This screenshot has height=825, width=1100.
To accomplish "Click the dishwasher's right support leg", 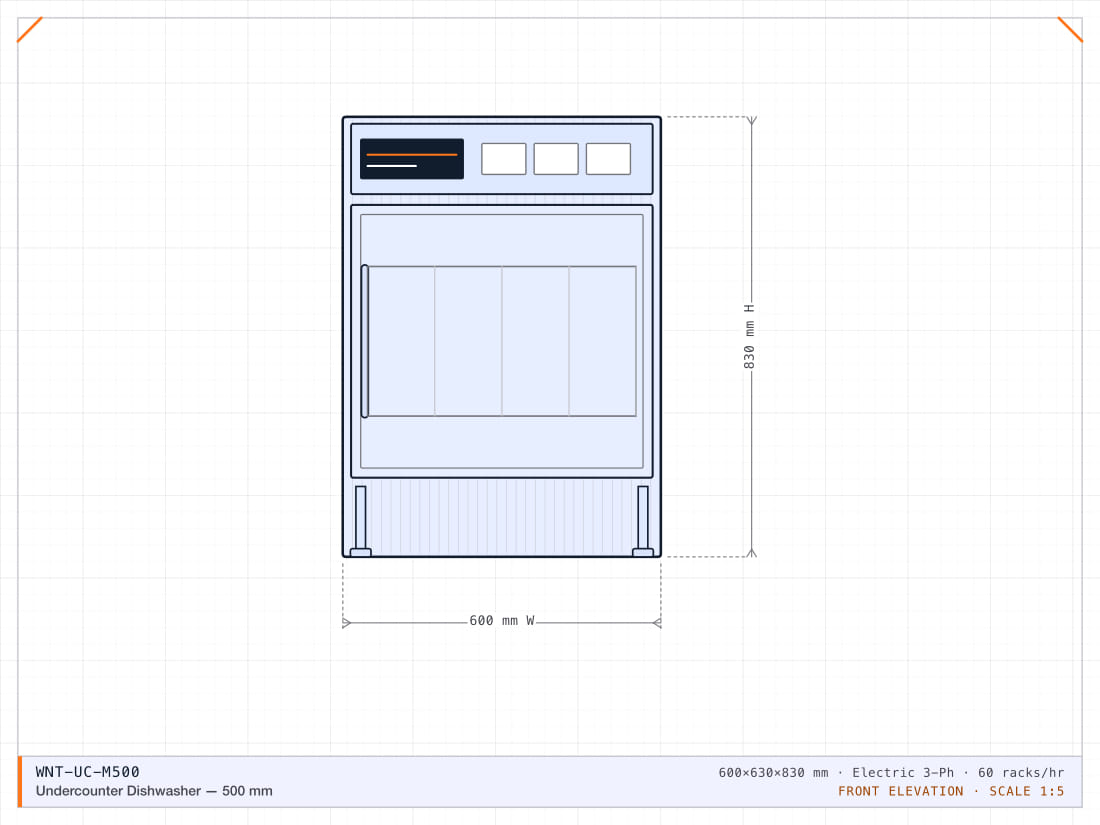I will coord(643,521).
